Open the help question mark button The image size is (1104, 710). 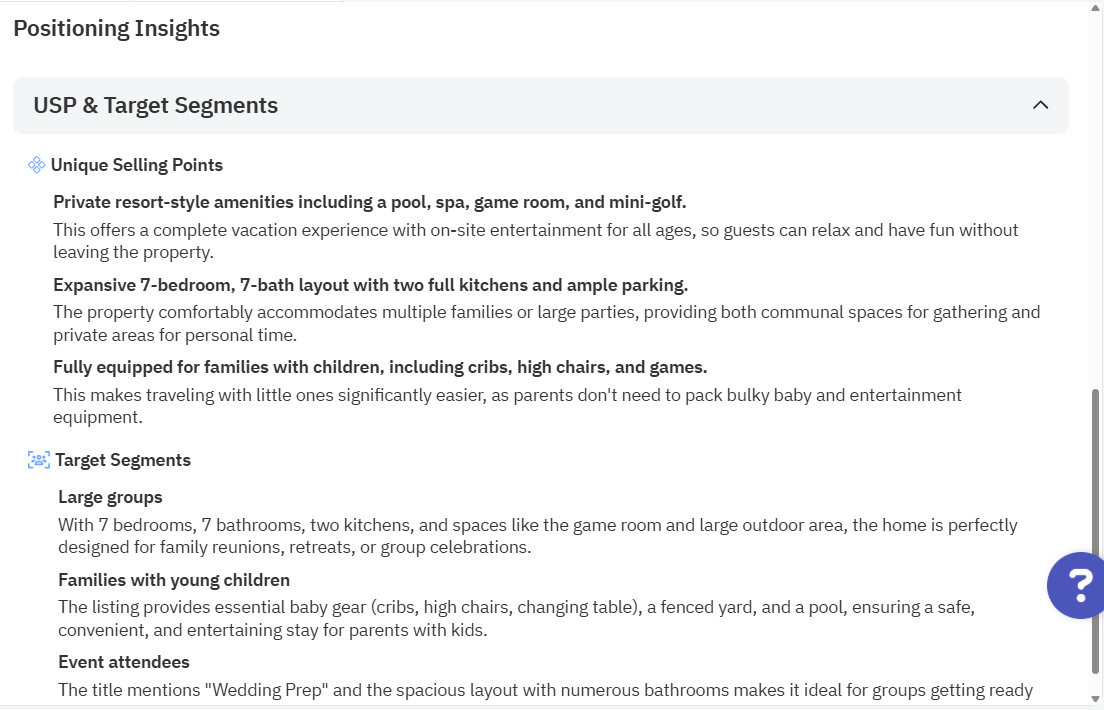[1078, 585]
